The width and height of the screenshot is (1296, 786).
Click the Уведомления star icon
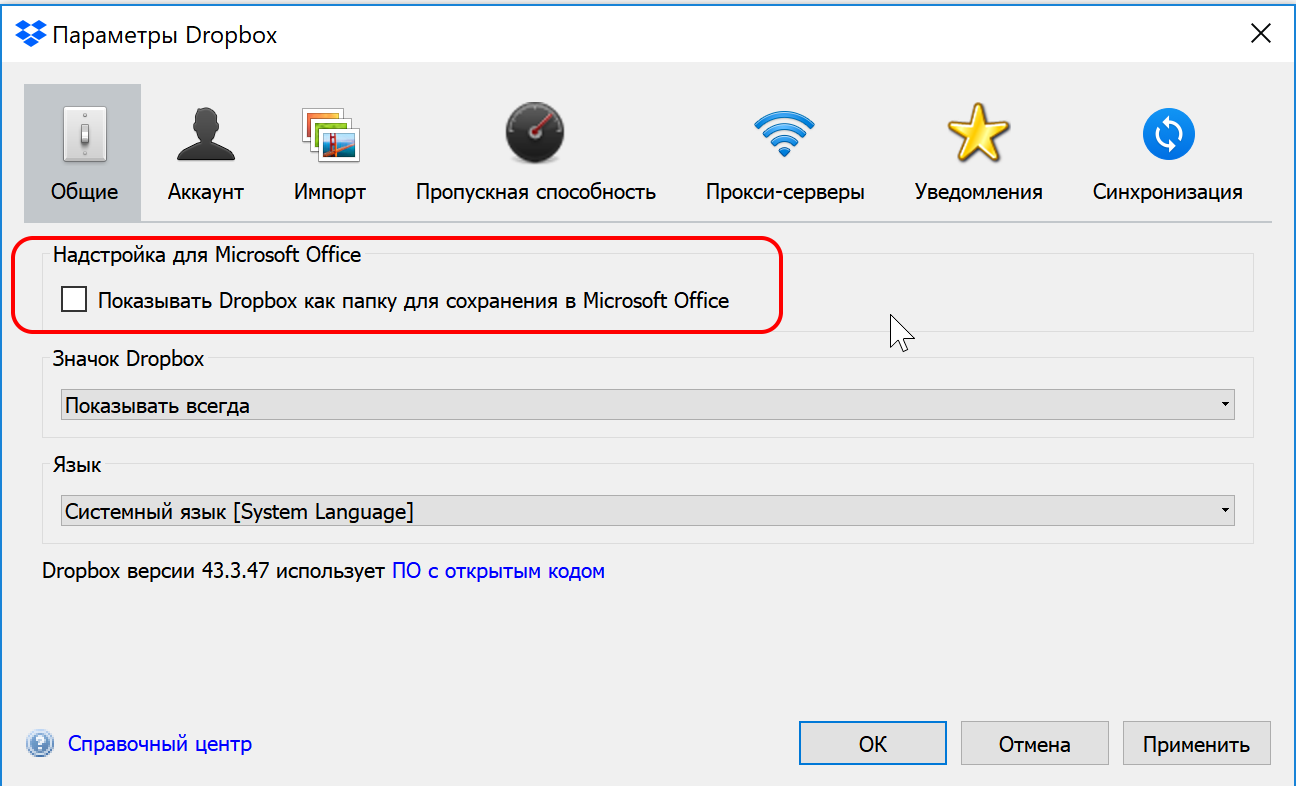click(978, 133)
